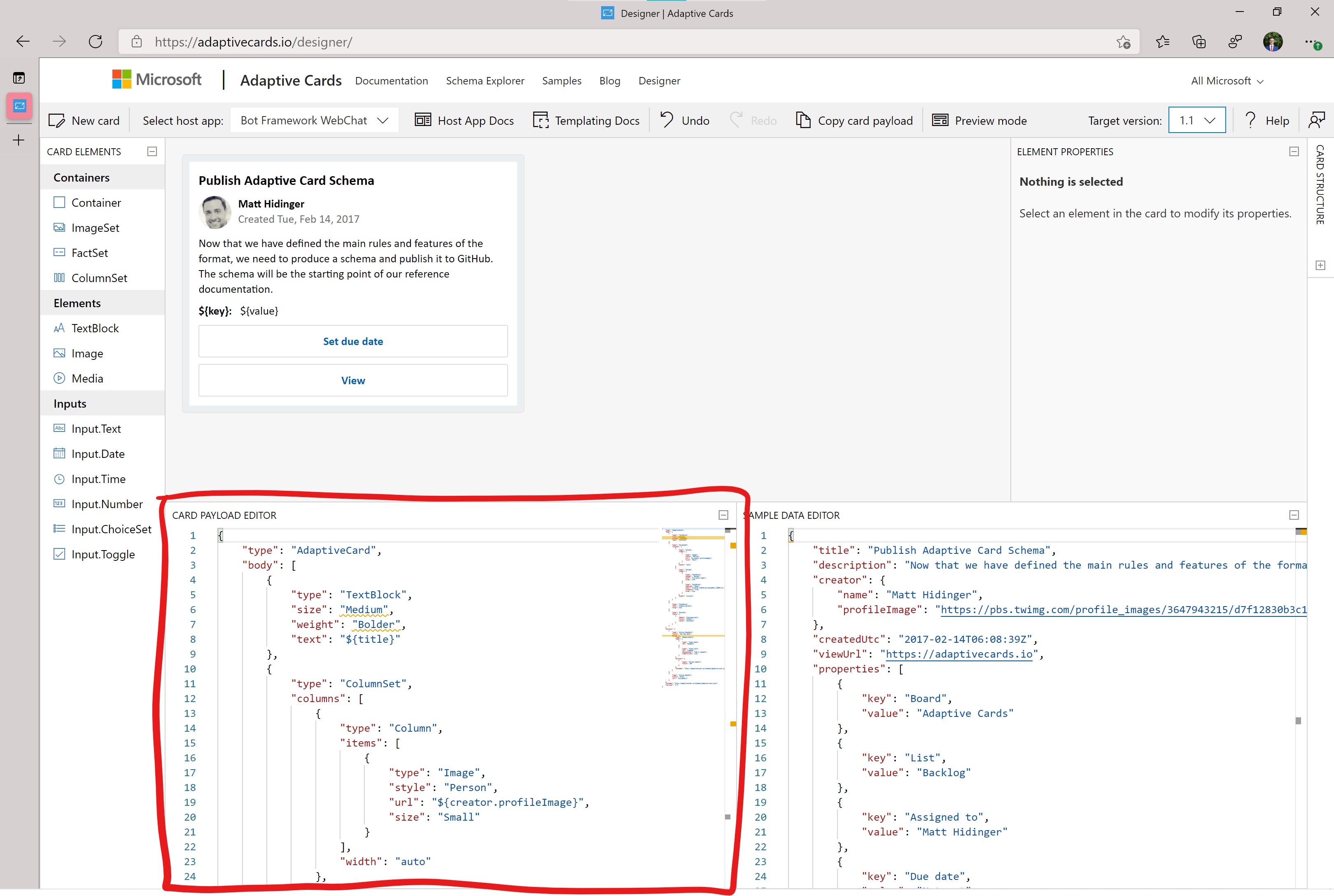Click the Help question mark icon

click(x=1250, y=120)
